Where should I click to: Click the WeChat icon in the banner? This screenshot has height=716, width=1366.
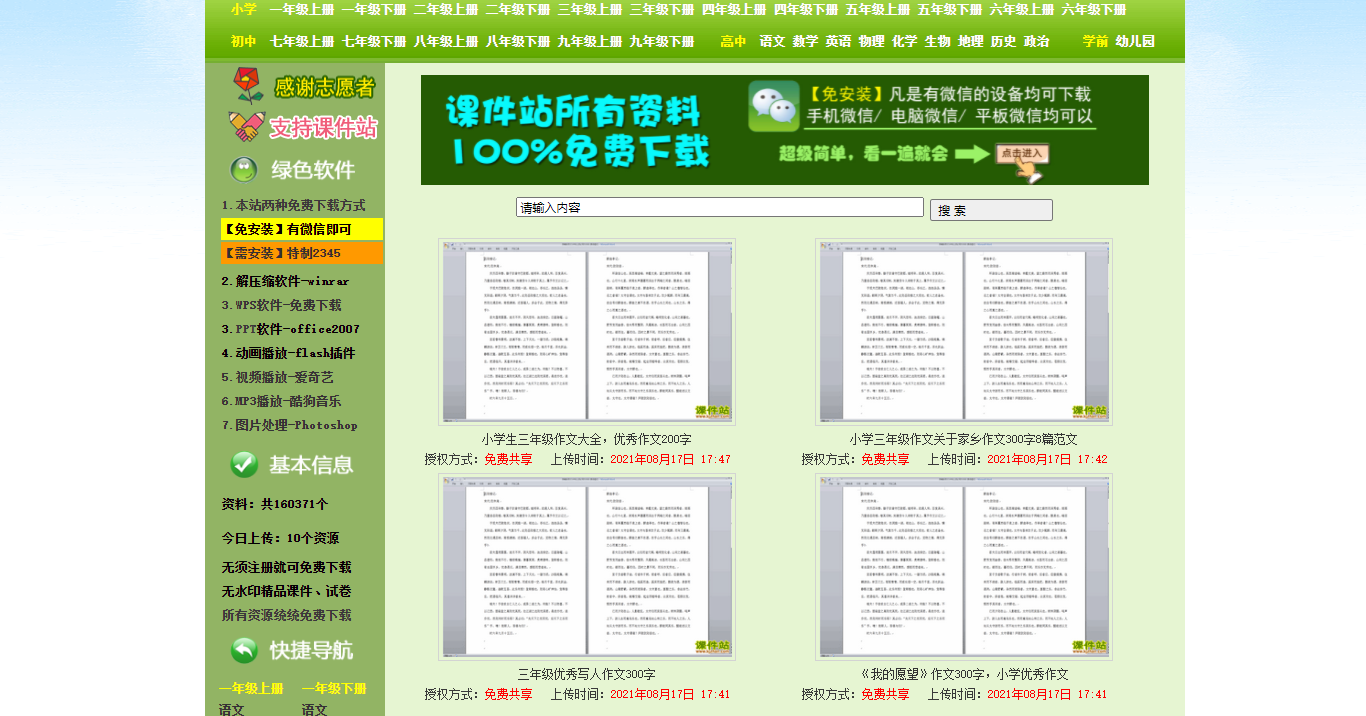[x=771, y=104]
